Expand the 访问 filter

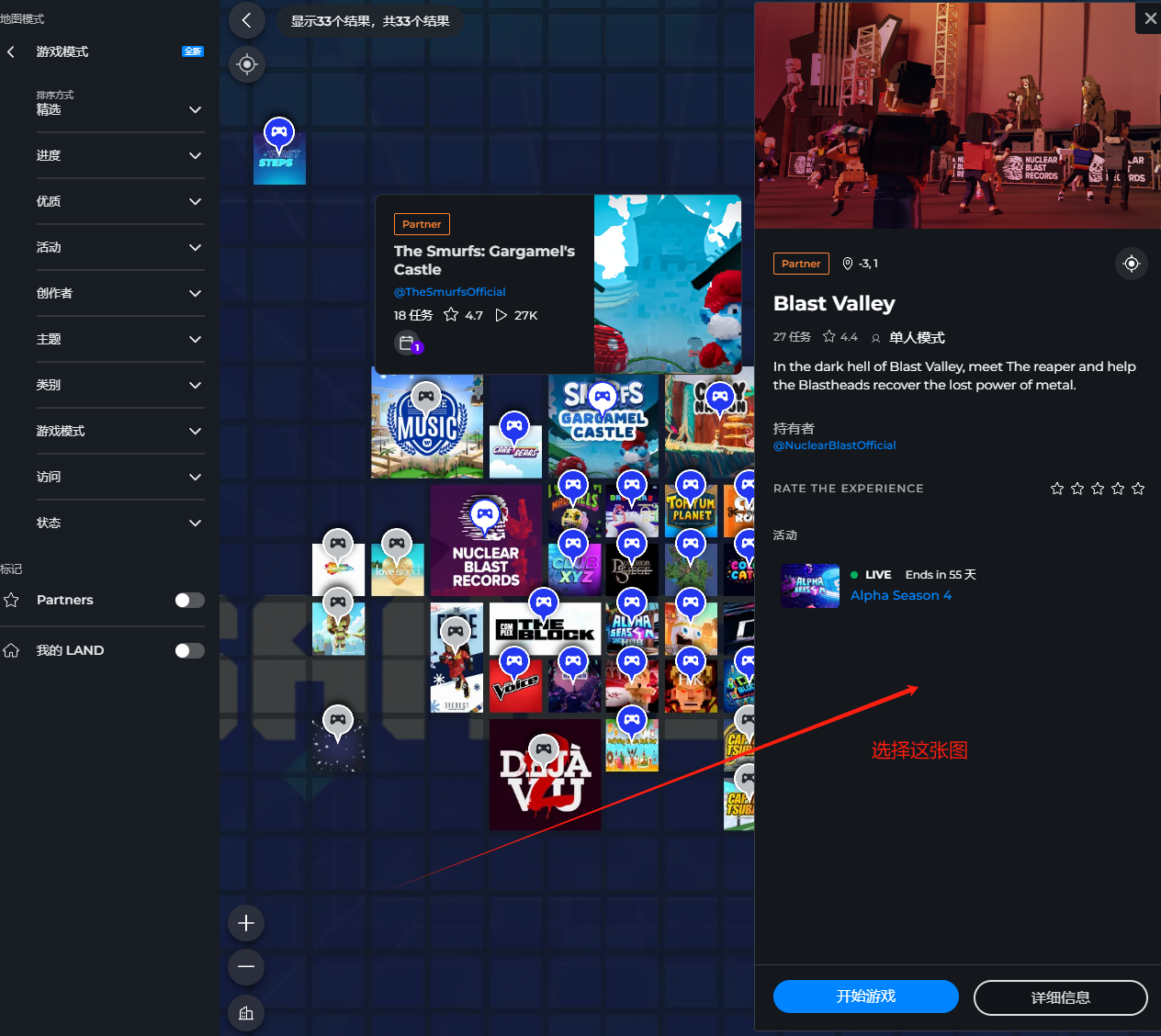119,477
